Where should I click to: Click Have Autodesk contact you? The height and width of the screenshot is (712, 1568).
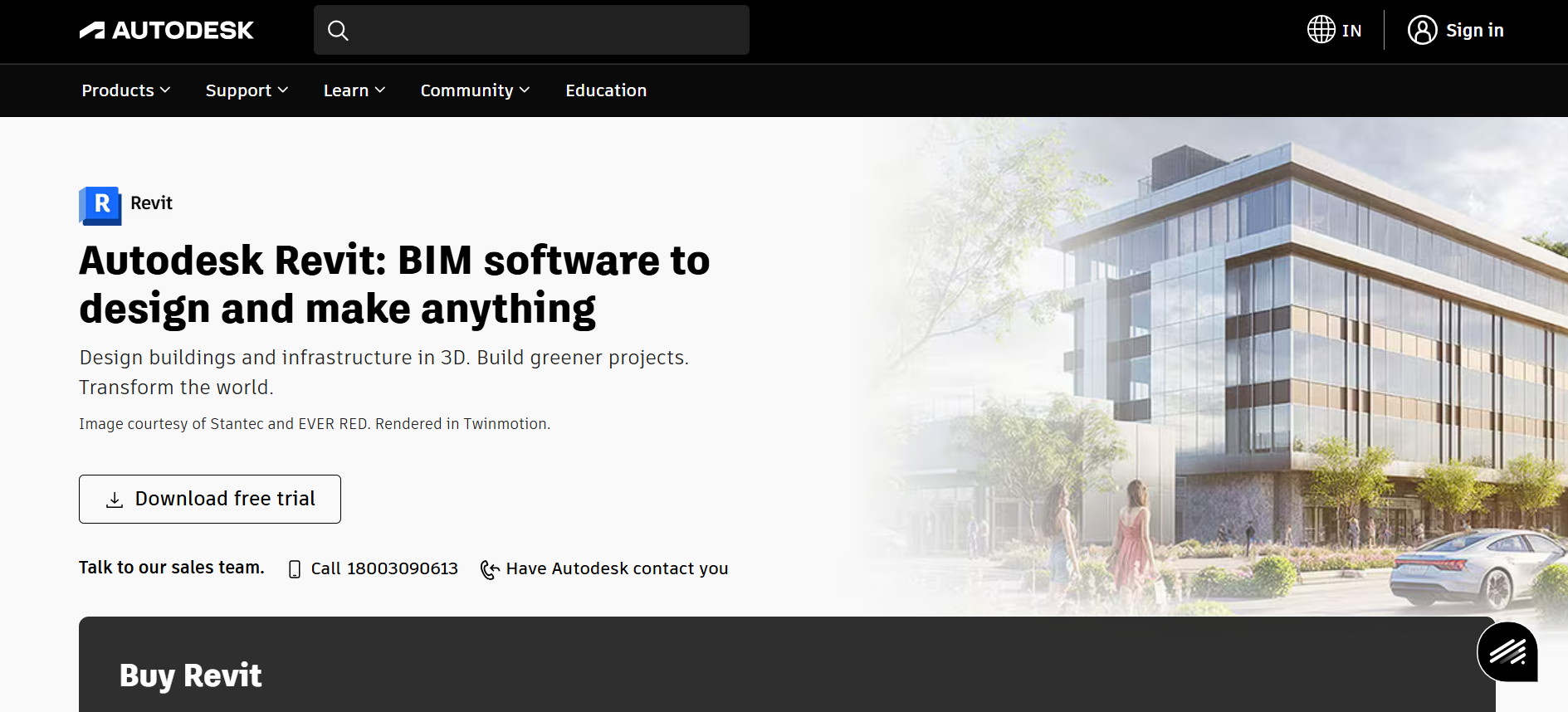[x=617, y=568]
